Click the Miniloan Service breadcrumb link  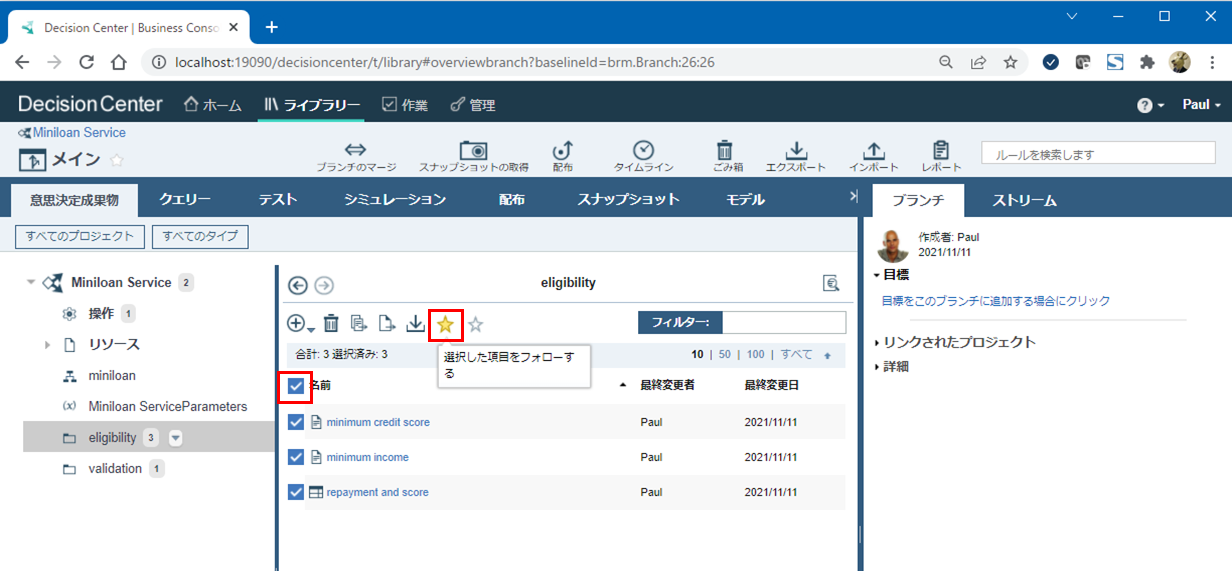pos(79,132)
